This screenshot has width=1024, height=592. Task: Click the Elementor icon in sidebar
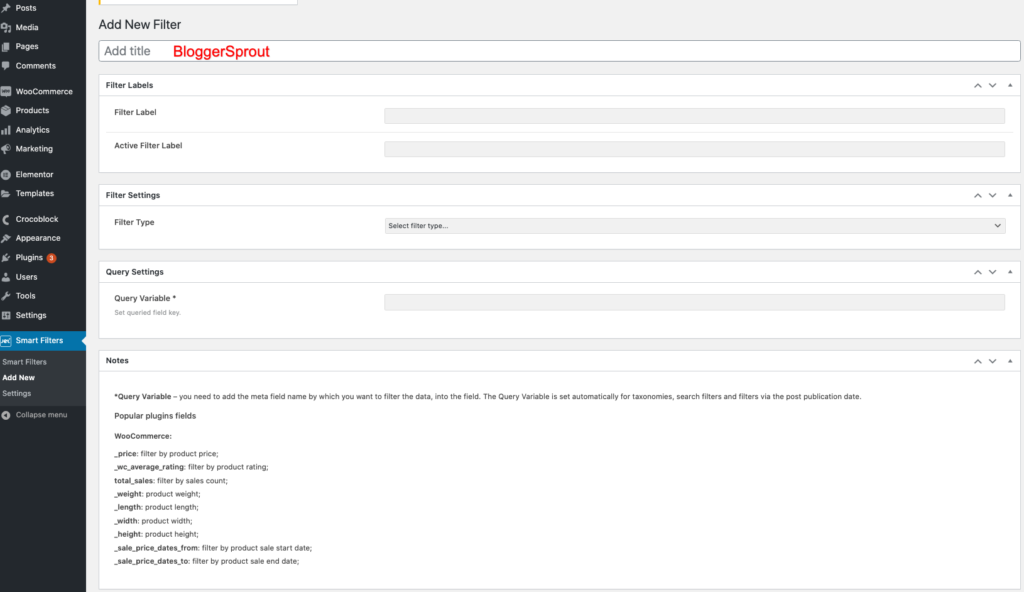coord(6,174)
